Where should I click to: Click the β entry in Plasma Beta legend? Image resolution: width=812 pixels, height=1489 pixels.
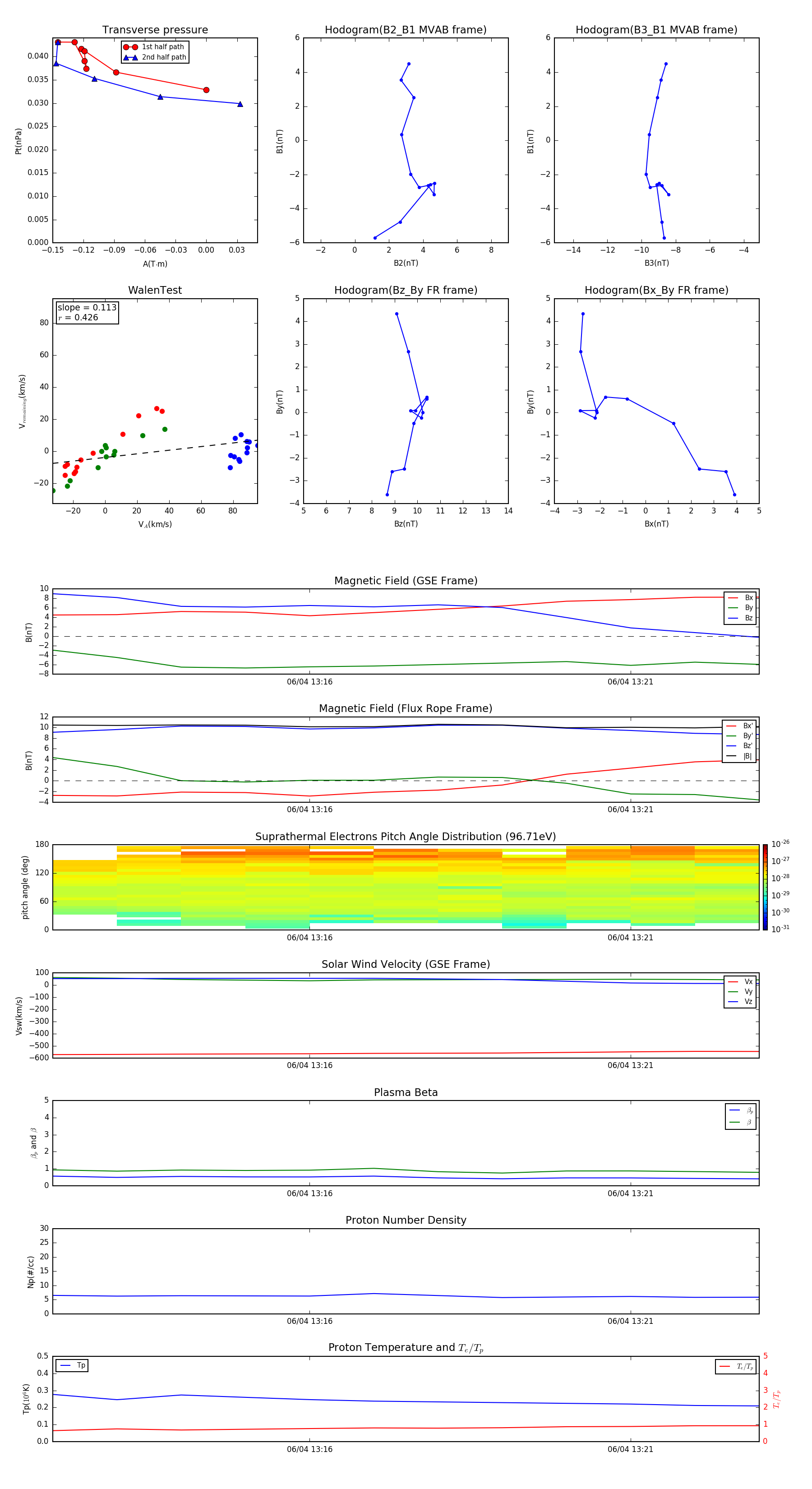click(741, 1122)
